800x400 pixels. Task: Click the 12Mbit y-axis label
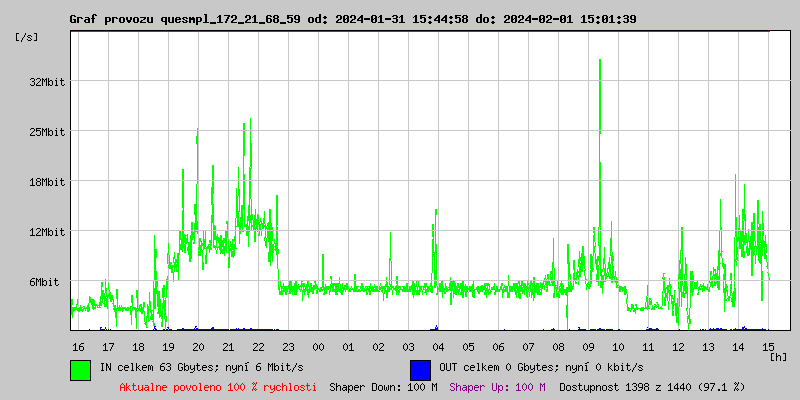(x=47, y=232)
